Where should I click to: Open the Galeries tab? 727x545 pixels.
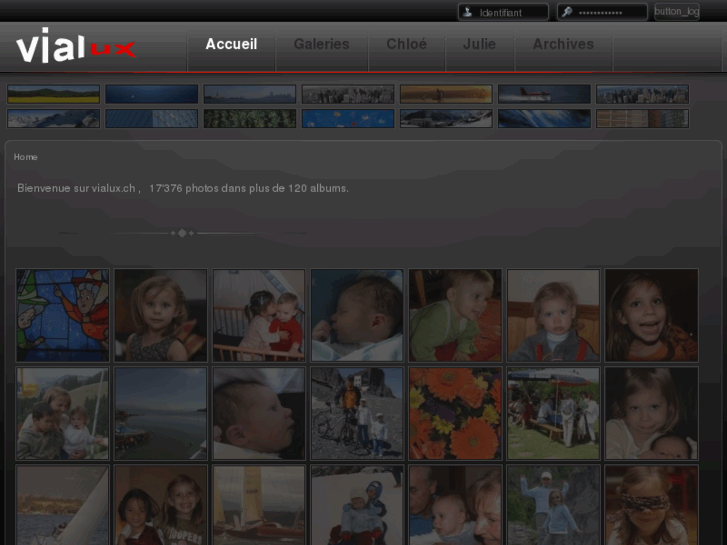(321, 44)
